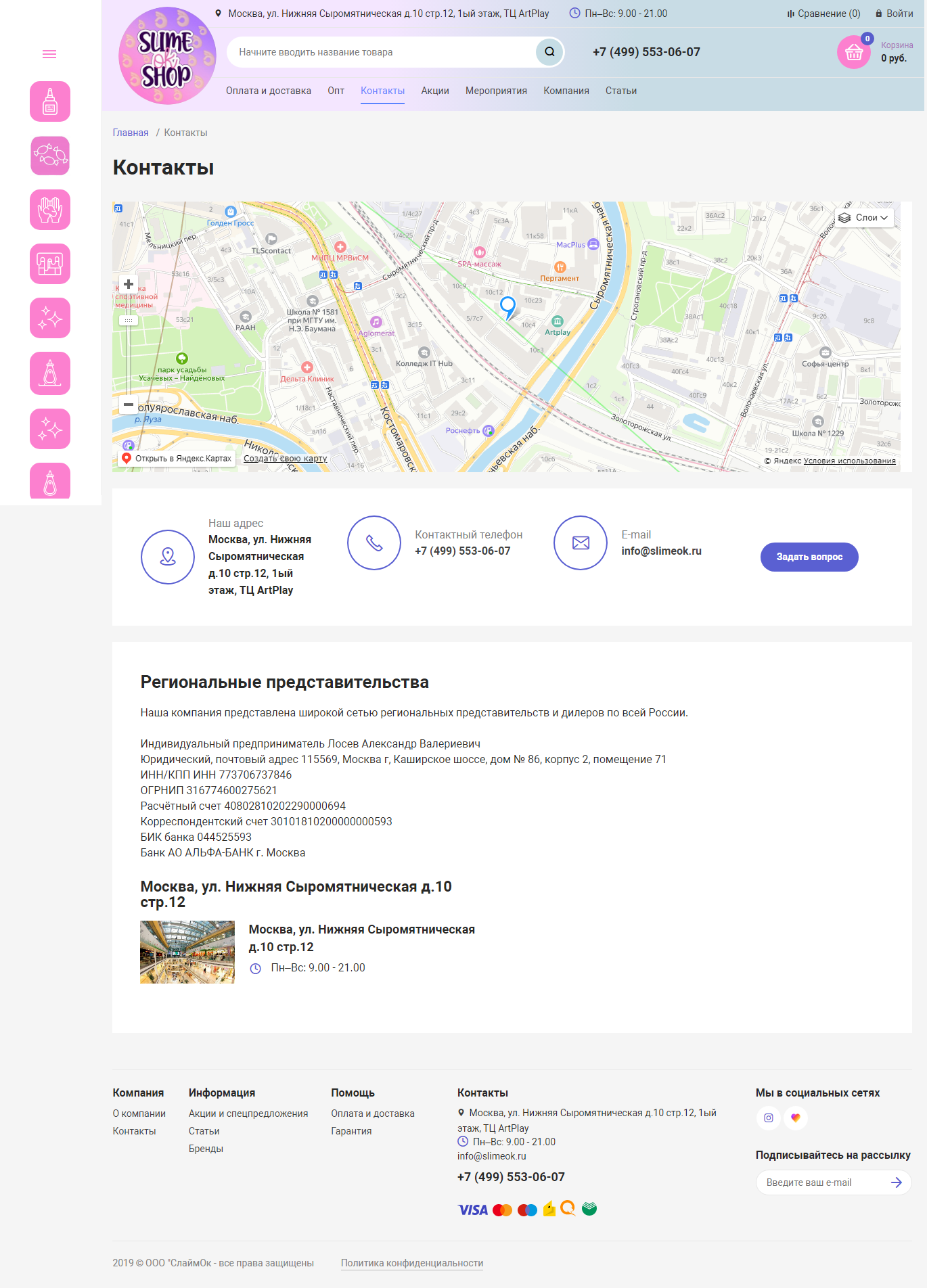Open Акции и спецпредложения footer link
Screen dimensions: 927x1288
pyautogui.click(x=248, y=1113)
